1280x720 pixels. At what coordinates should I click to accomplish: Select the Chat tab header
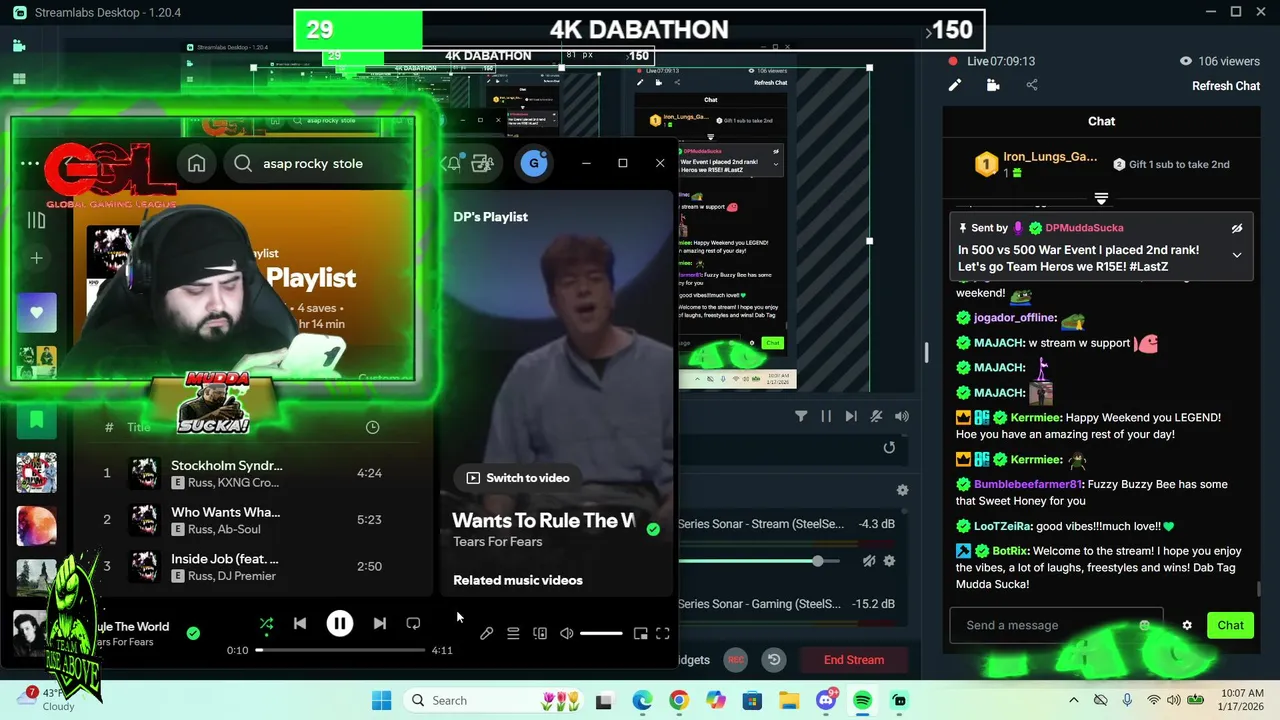coord(1101,121)
